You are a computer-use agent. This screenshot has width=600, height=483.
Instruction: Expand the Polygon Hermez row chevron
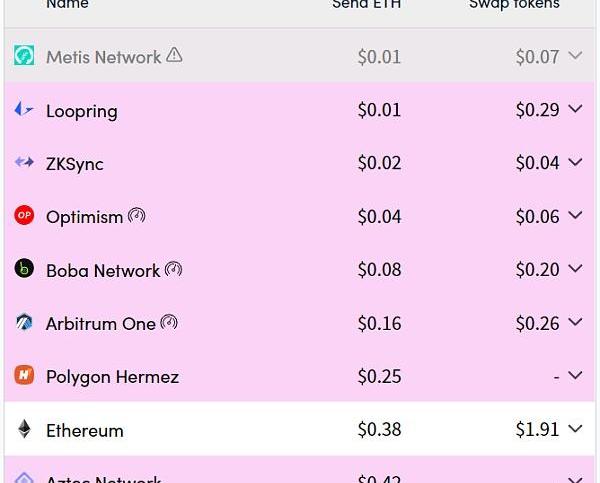[575, 376]
